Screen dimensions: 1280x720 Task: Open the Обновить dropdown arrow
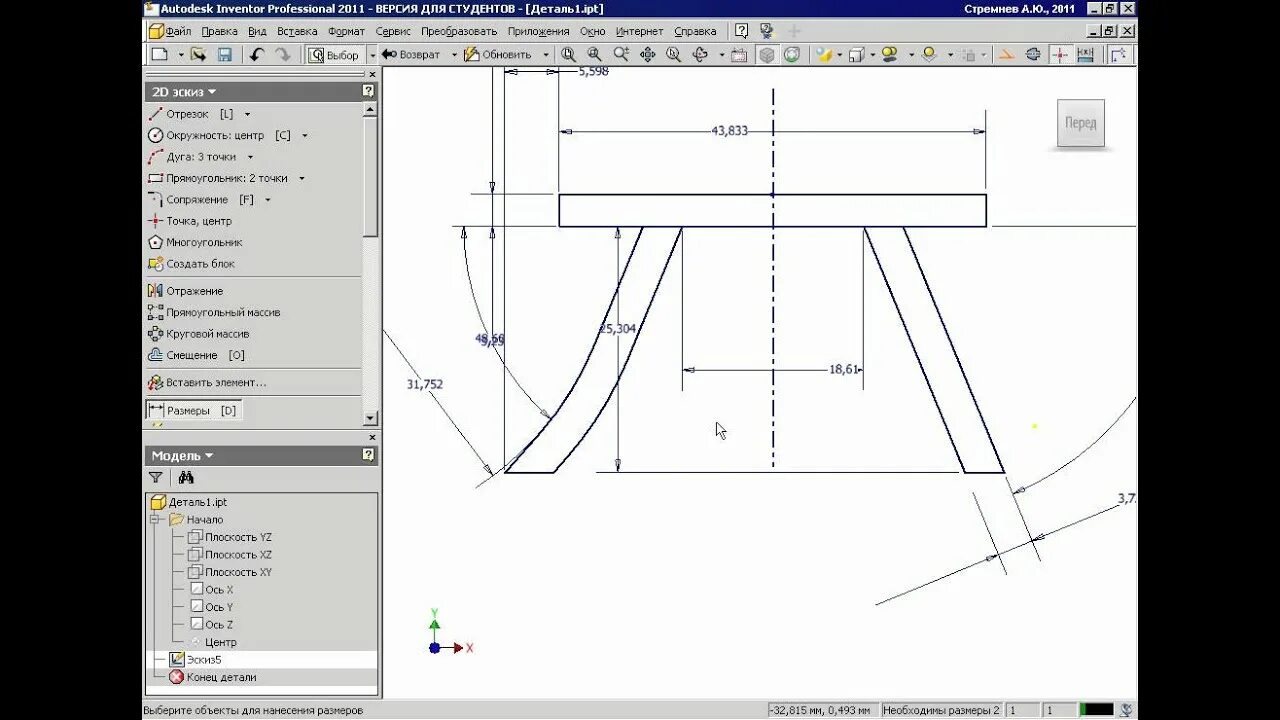[545, 54]
